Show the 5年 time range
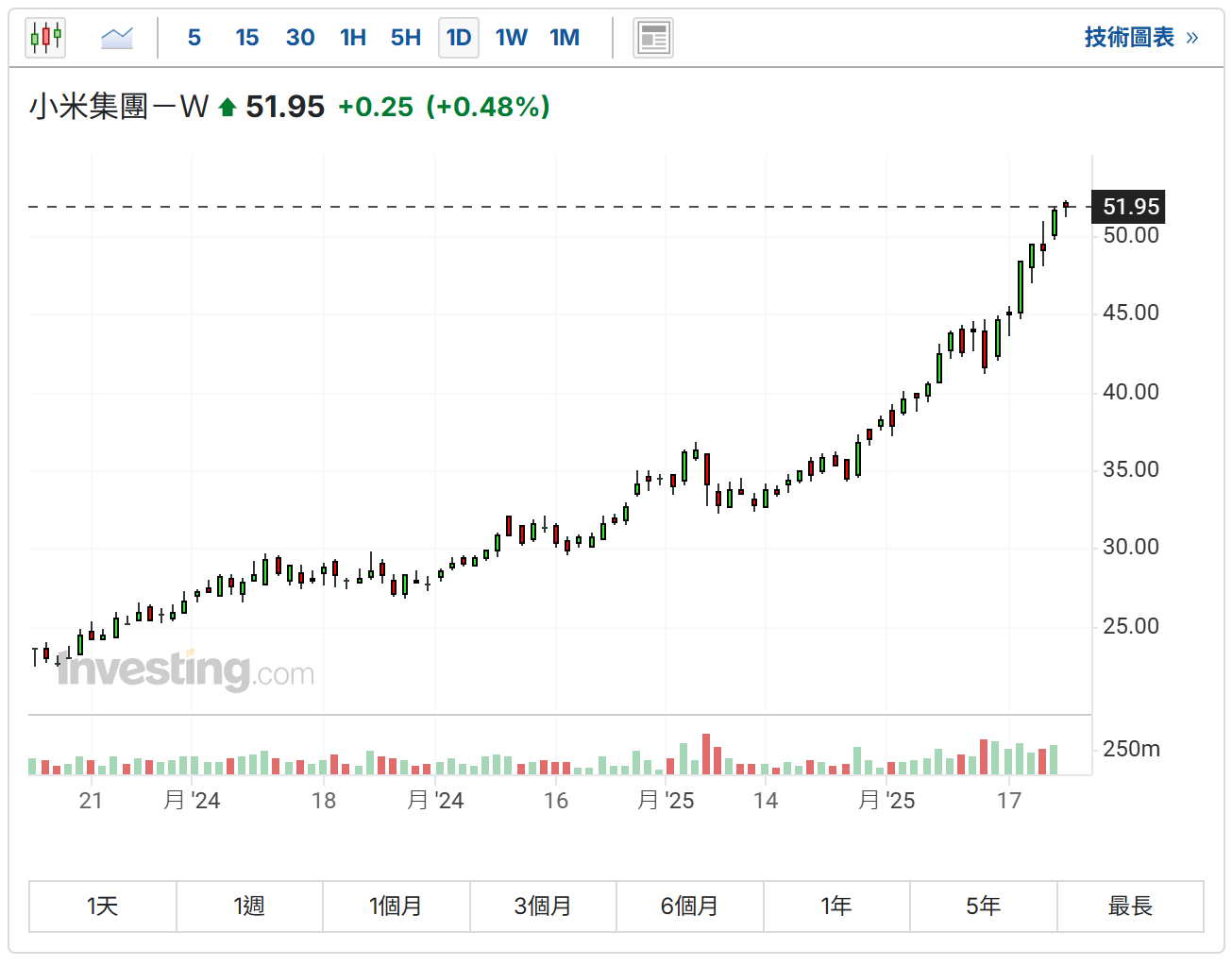1232x966 pixels. (984, 907)
